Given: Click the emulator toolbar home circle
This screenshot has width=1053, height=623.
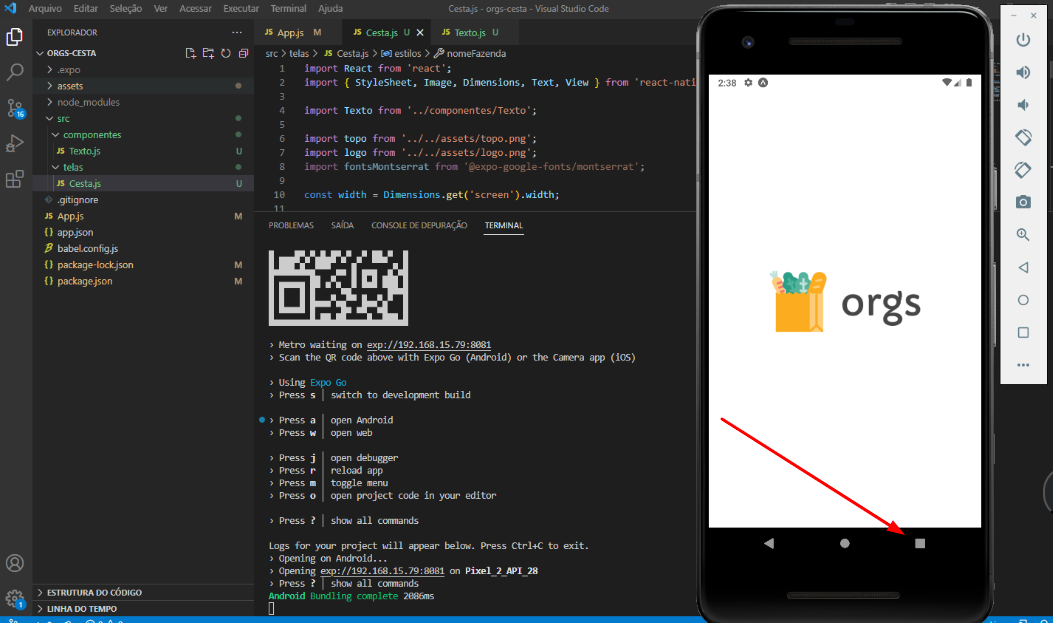Looking at the screenshot, I should coord(1023,300).
